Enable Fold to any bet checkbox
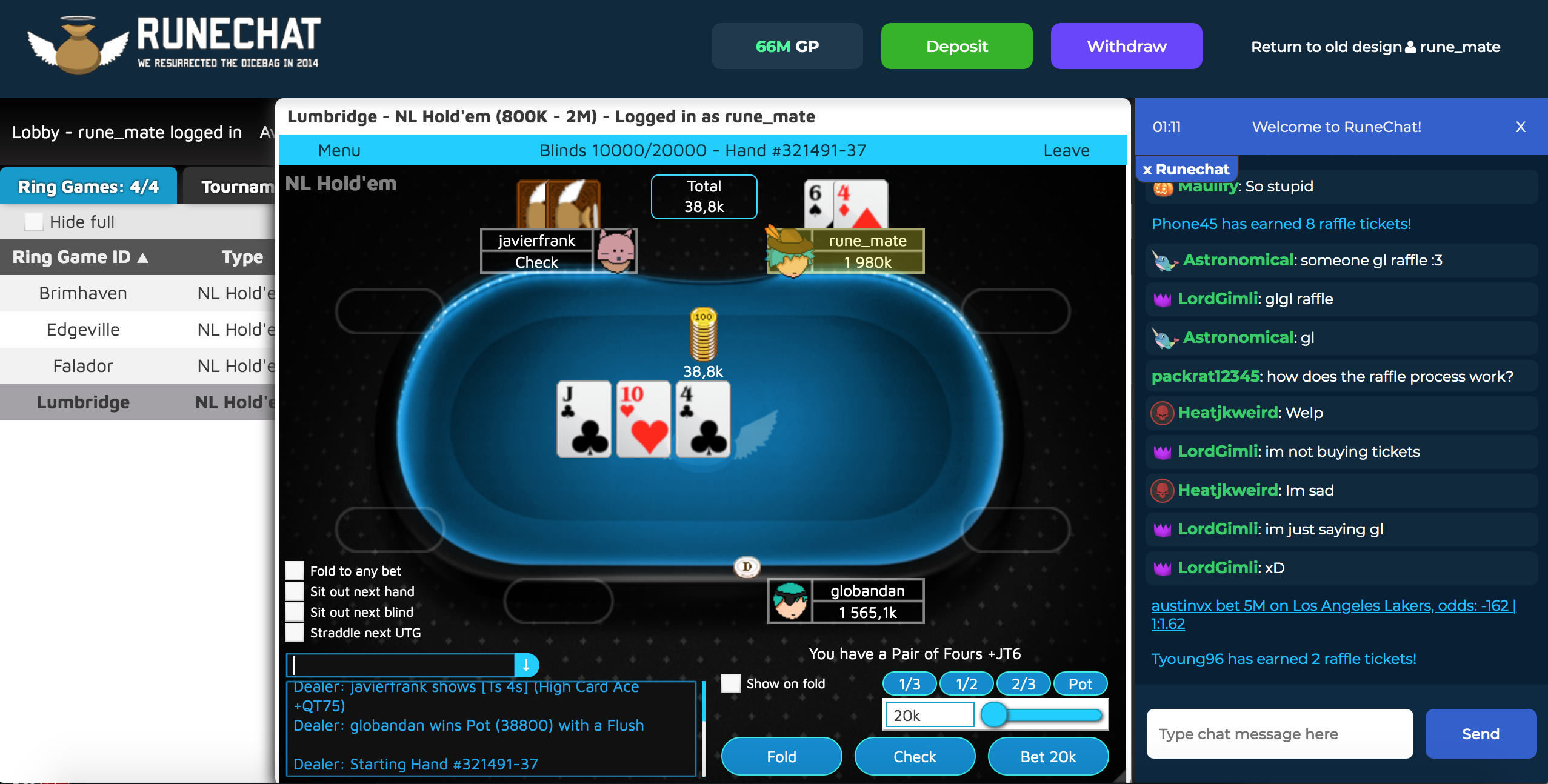Image resolution: width=1548 pixels, height=784 pixels. [x=295, y=571]
